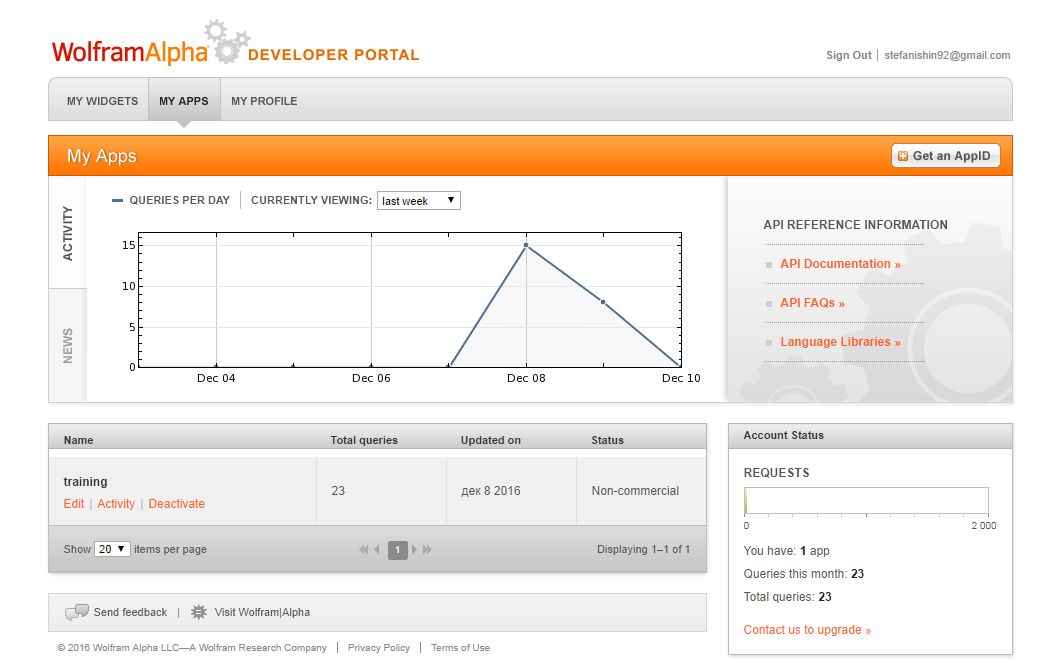The width and height of the screenshot is (1046, 660).
Task: Click the Total queries column header
Action: pos(364,440)
